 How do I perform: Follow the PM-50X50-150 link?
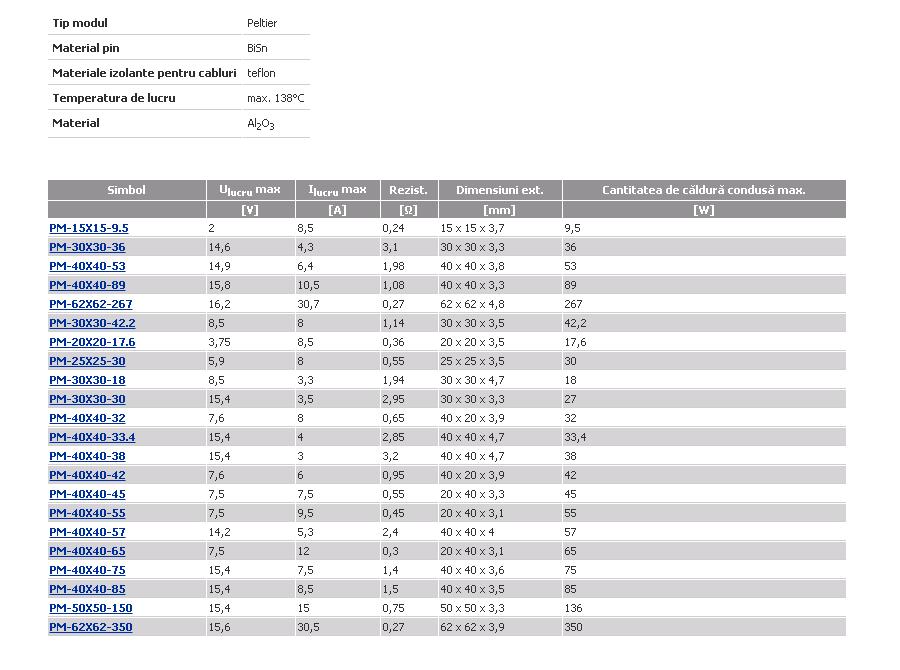(x=91, y=607)
